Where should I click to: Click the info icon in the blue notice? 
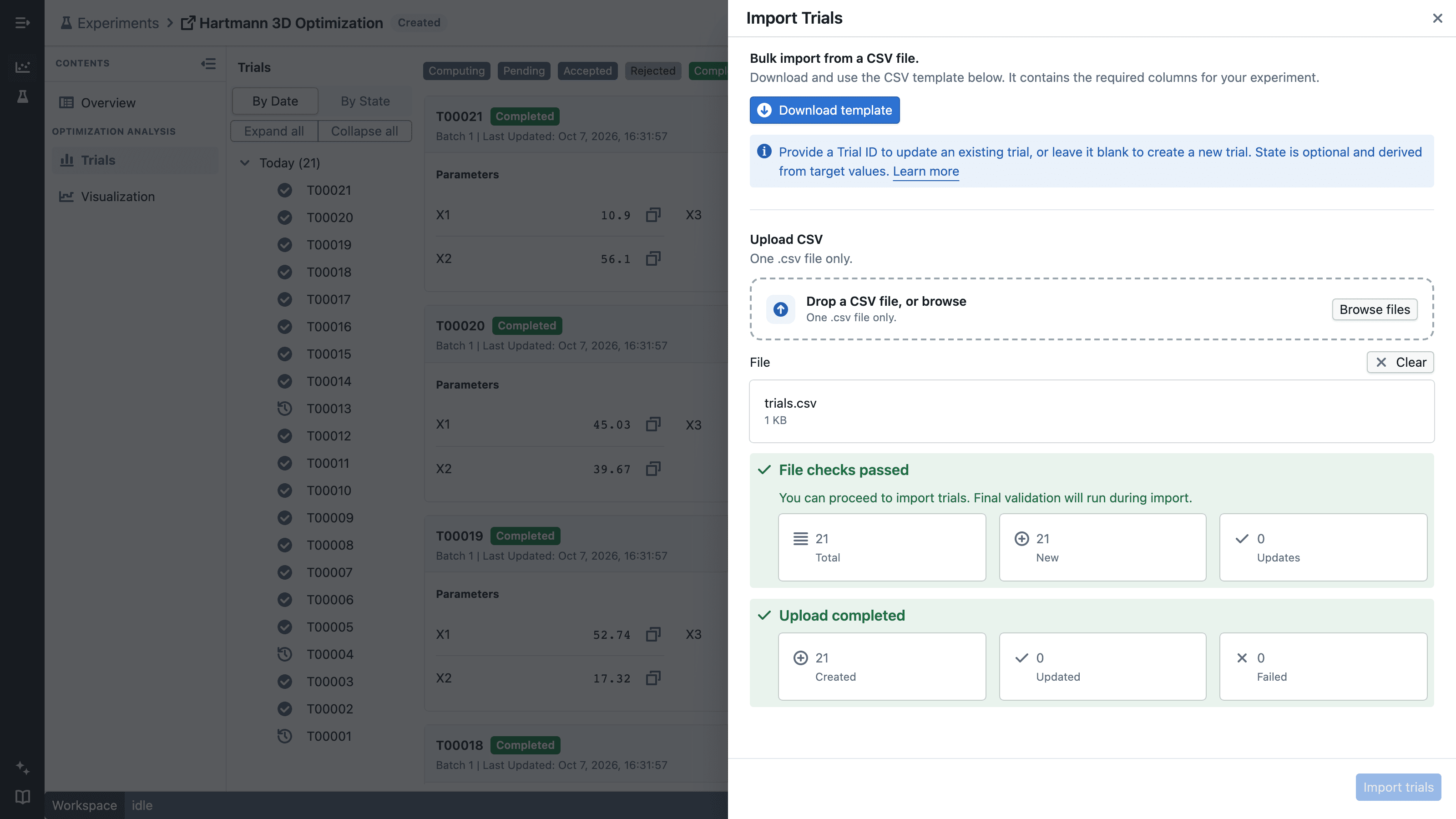[x=764, y=152]
